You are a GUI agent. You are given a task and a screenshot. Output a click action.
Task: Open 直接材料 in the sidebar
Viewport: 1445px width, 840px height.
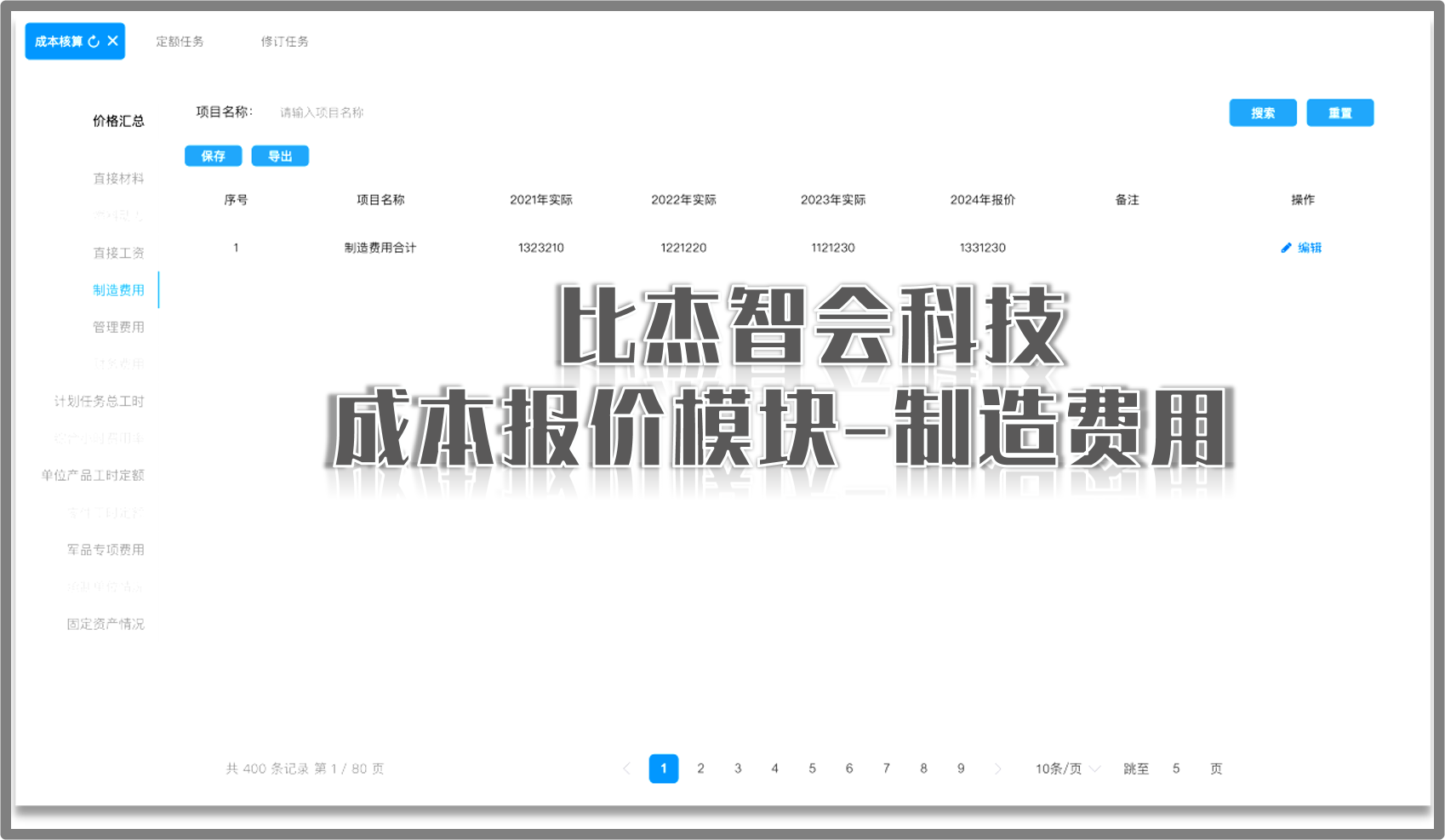118,179
